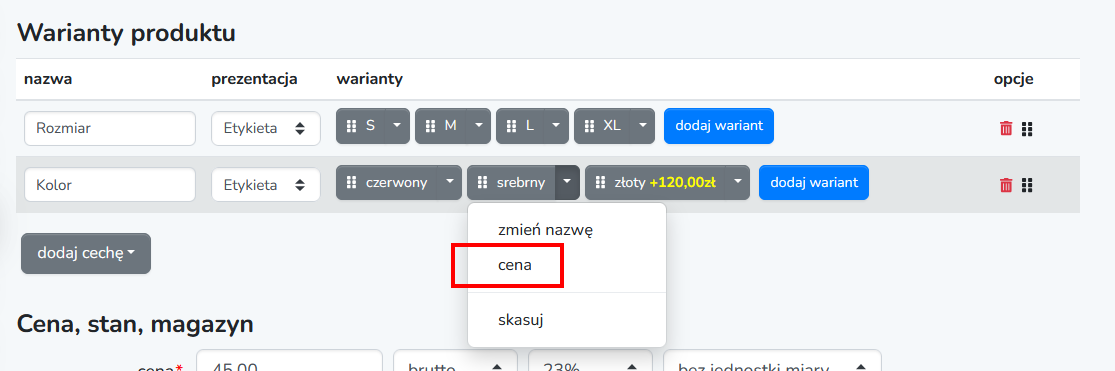Screen dimensions: 1115x371
Task: Open the czerwony variant dropdown arrow
Action: click(x=449, y=183)
